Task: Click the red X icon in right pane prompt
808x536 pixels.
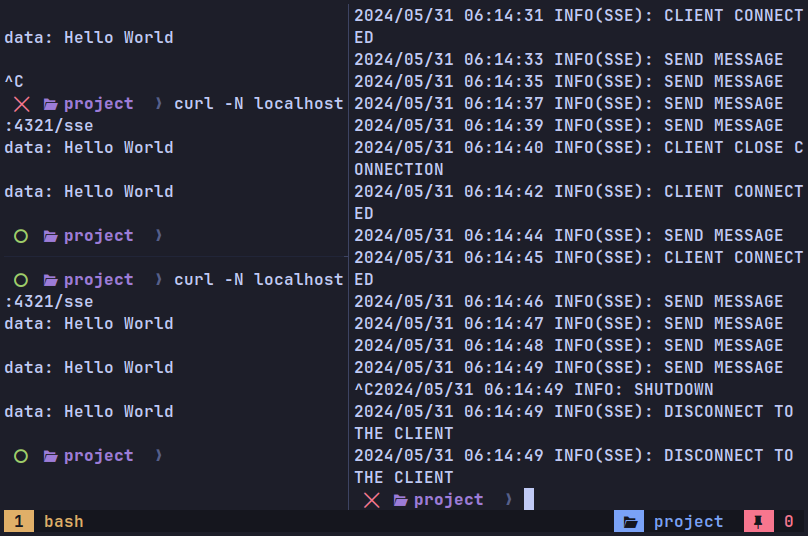Action: [372, 500]
